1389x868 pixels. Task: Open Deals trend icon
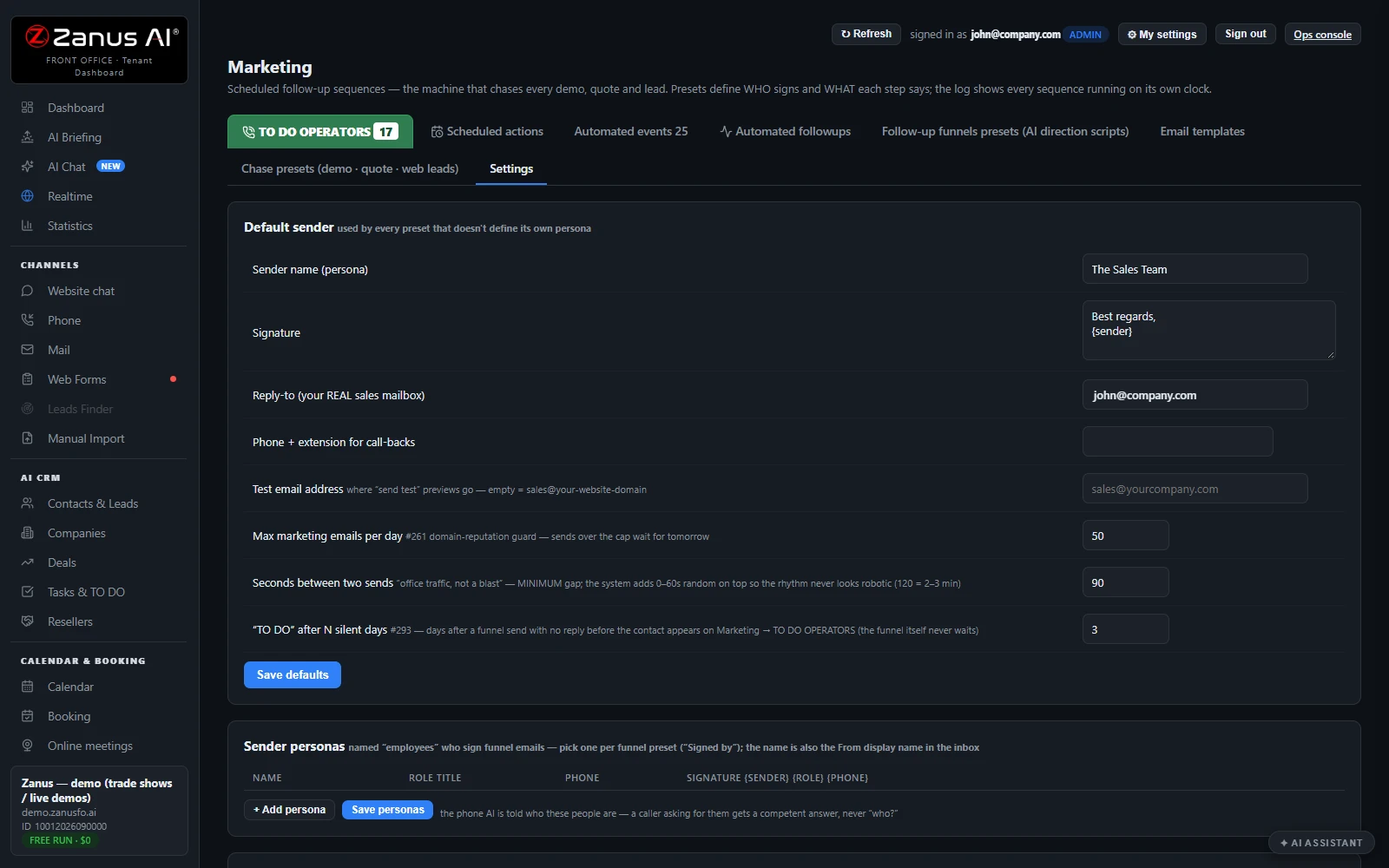point(27,562)
